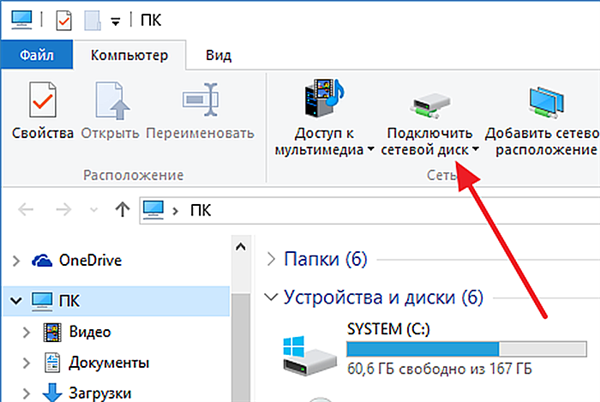Open recent locations dropdown arrow
Viewport: 600px width, 402px height.
pyautogui.click(x=94, y=210)
